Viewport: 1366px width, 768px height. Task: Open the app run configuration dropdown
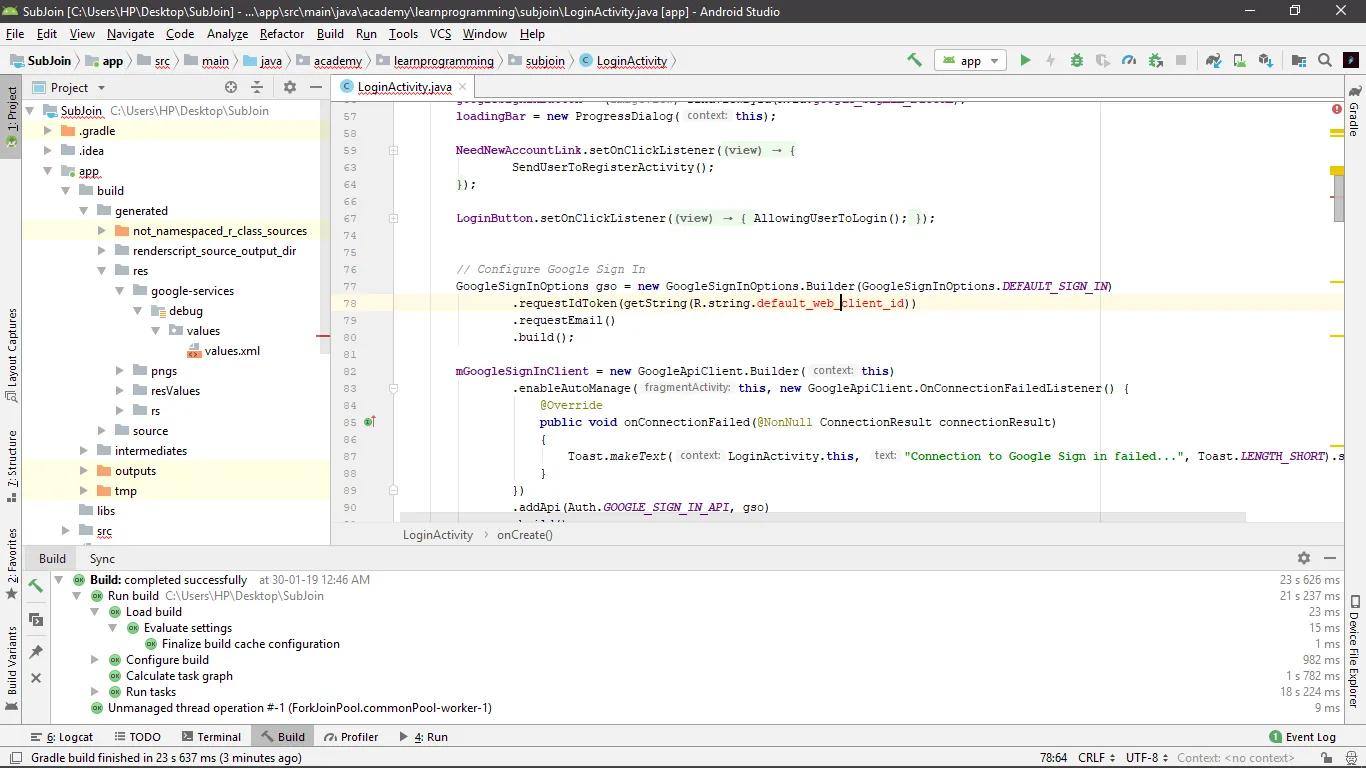[969, 61]
